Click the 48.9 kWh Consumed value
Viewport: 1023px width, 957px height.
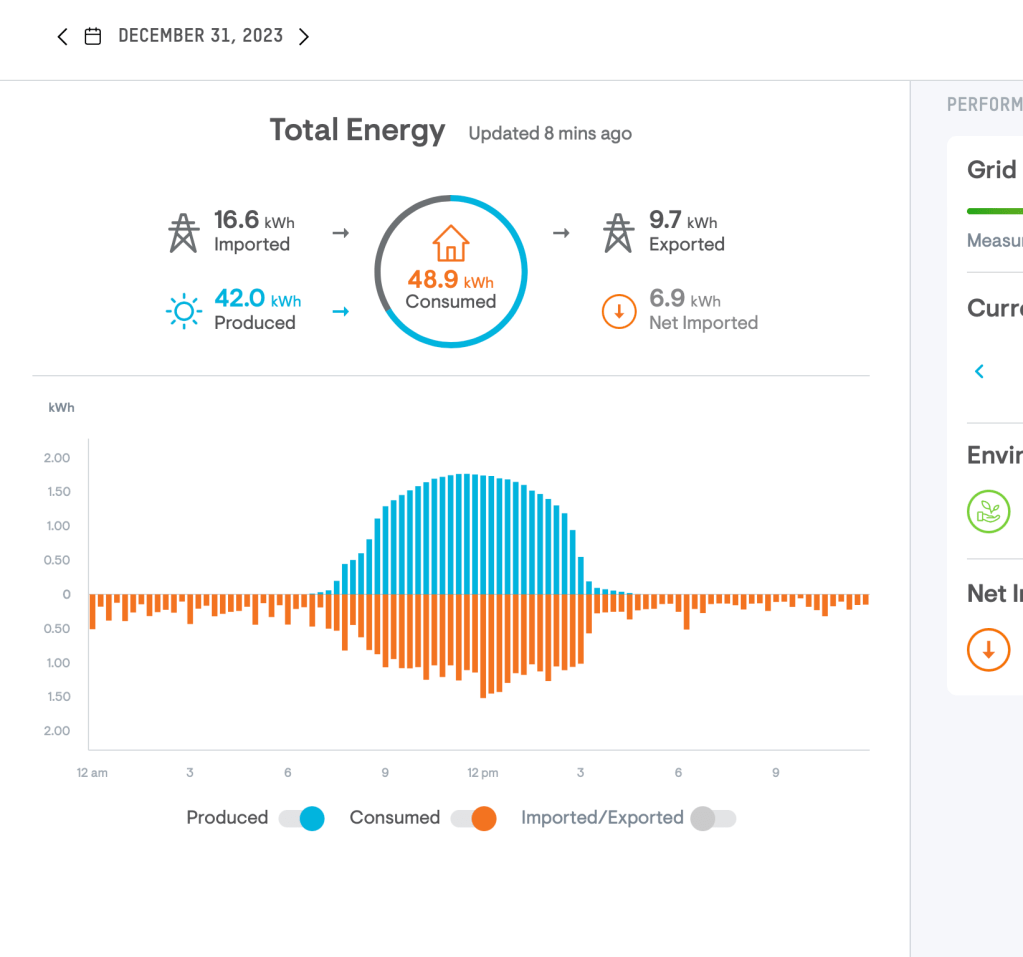tap(450, 280)
